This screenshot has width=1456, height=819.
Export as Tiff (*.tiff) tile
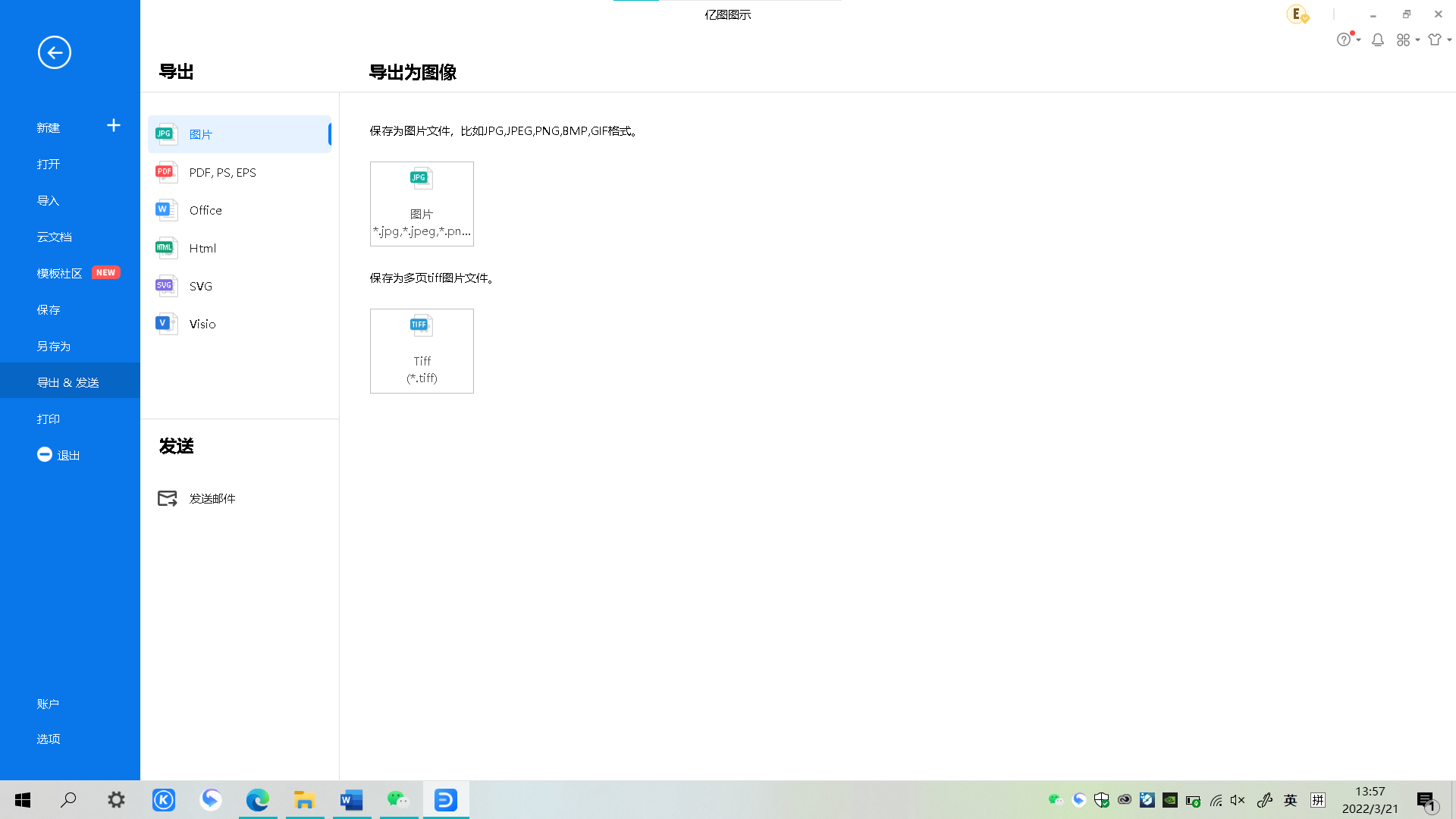pos(422,351)
